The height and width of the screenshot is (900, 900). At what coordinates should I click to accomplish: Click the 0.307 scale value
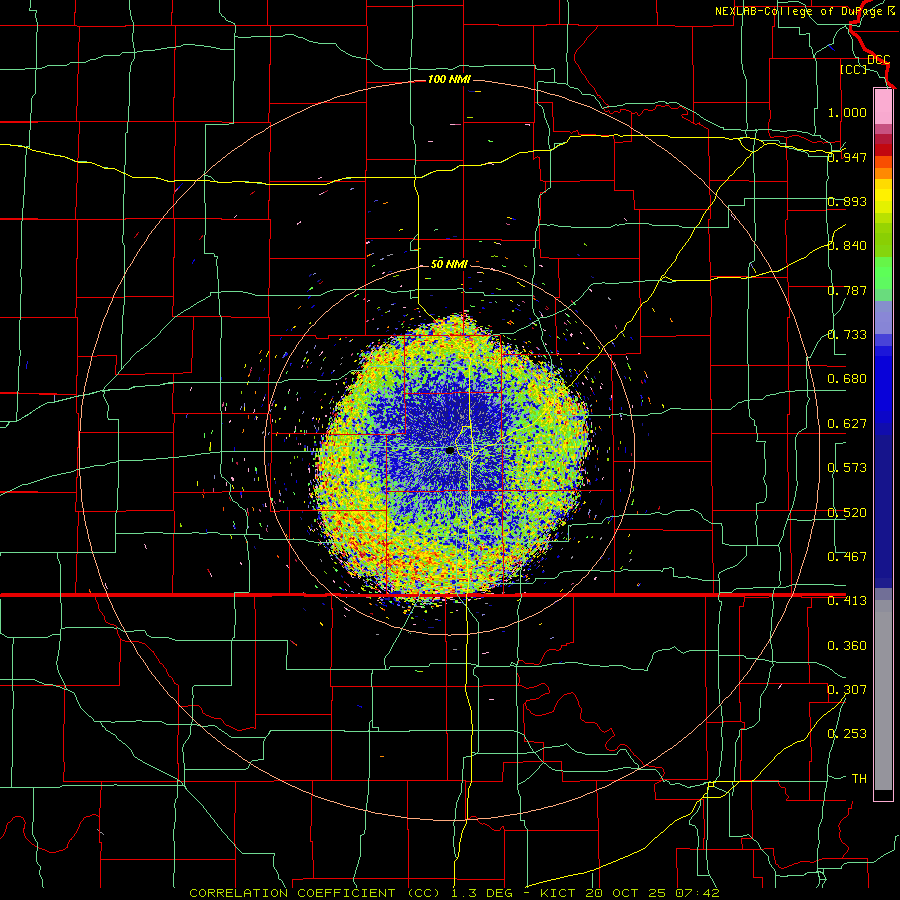847,690
